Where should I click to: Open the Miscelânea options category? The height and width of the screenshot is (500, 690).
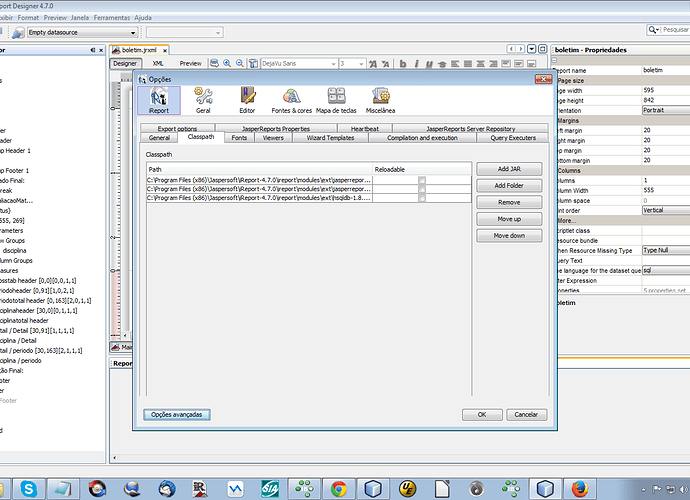click(x=380, y=100)
